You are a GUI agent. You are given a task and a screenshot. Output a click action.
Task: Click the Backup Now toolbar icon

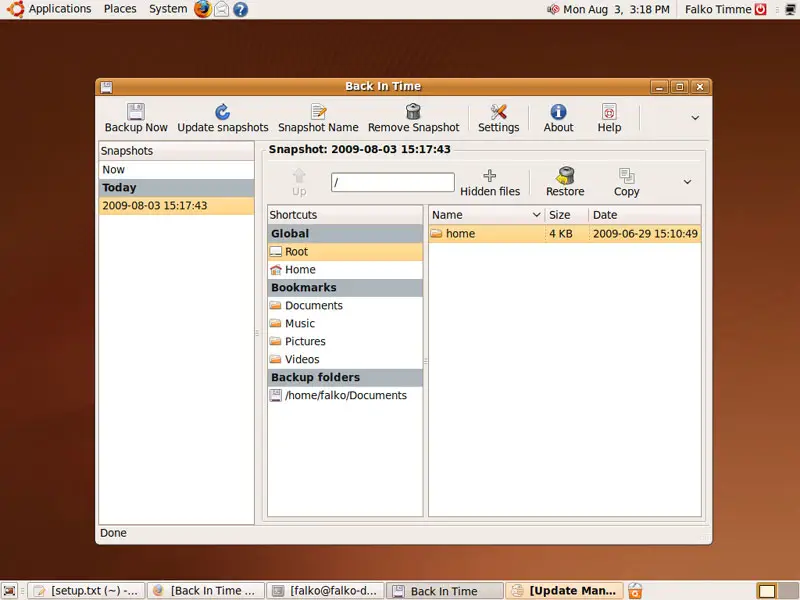(136, 112)
